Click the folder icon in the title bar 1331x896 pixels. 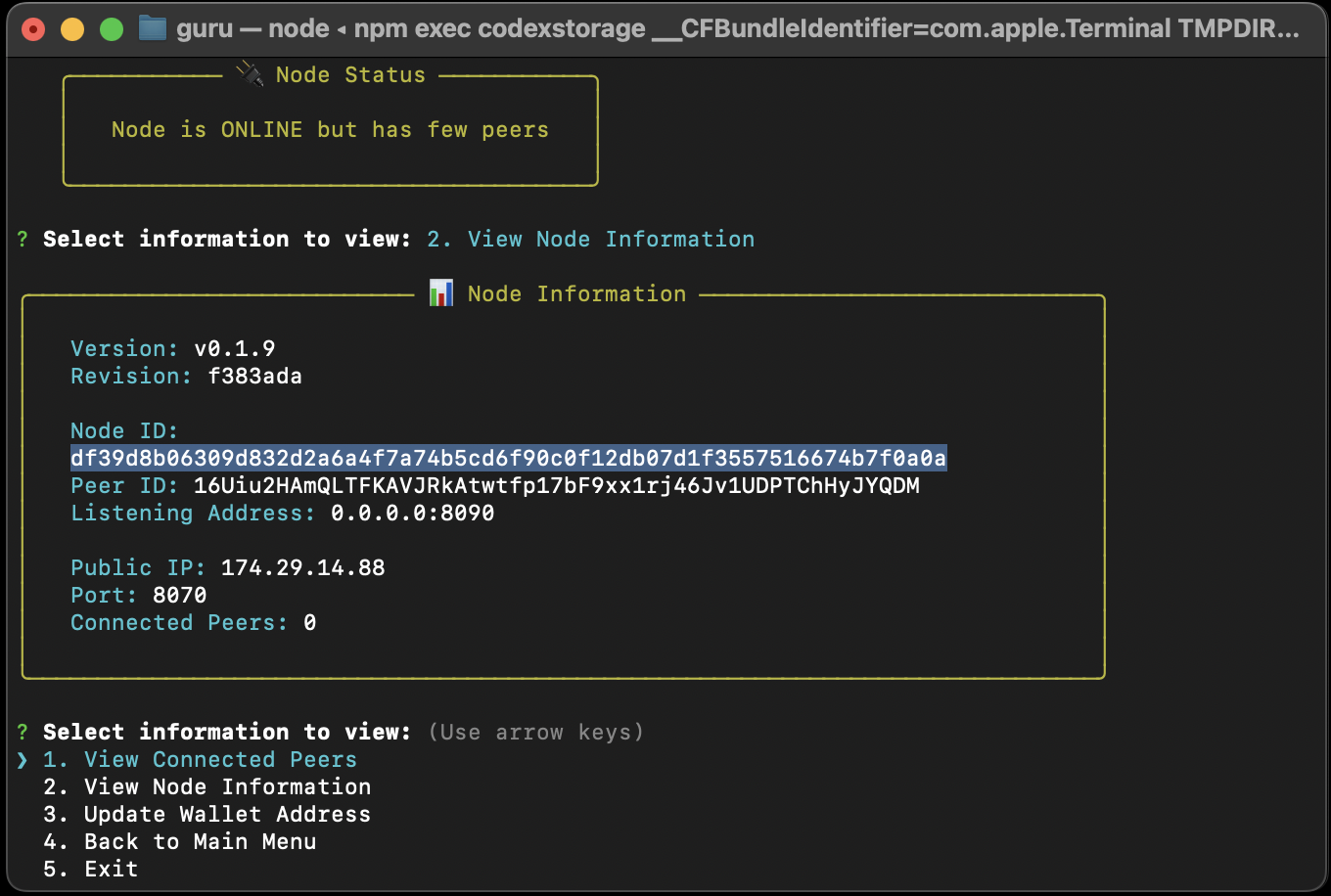(x=152, y=28)
